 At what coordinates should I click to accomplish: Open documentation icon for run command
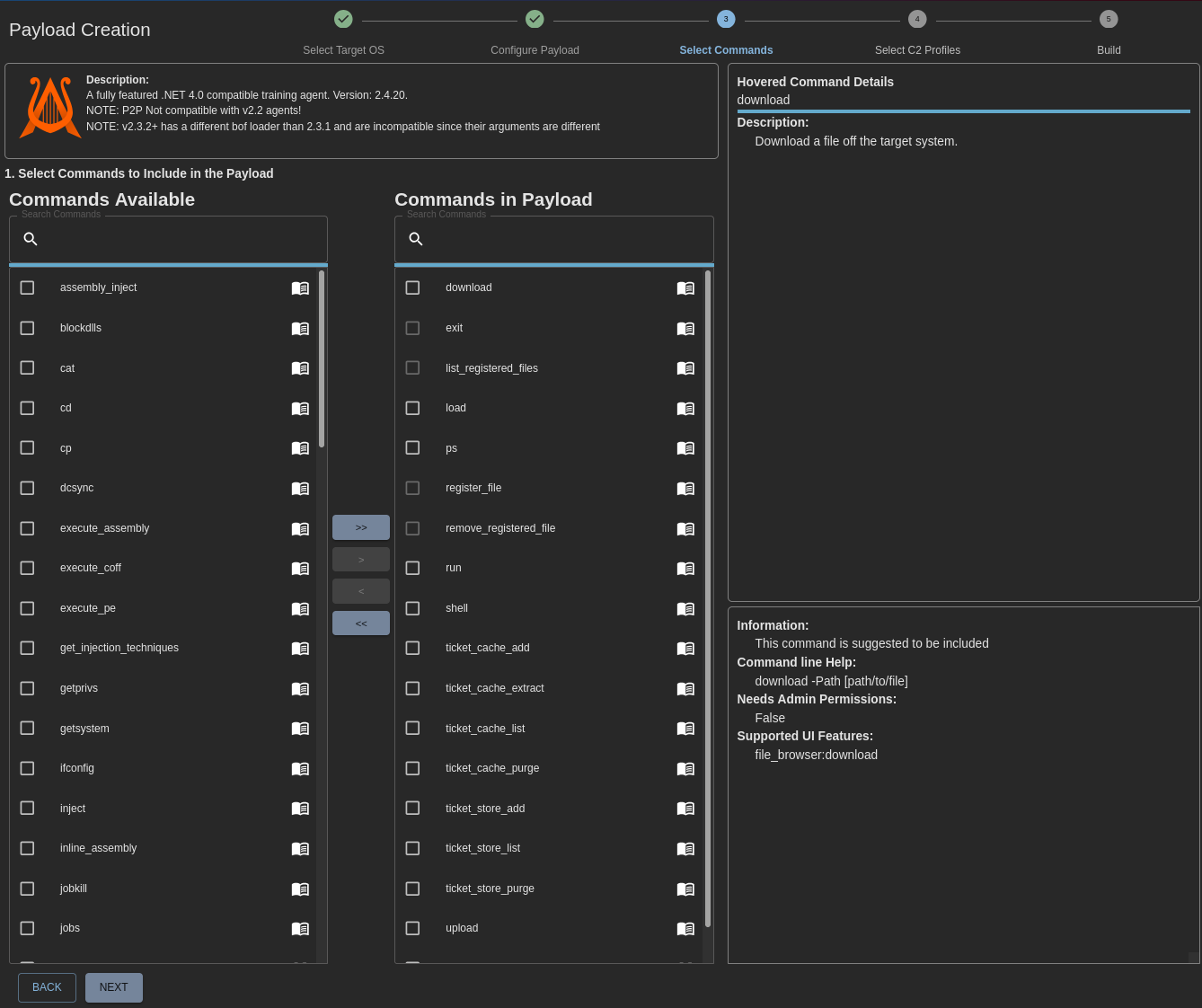(x=685, y=569)
